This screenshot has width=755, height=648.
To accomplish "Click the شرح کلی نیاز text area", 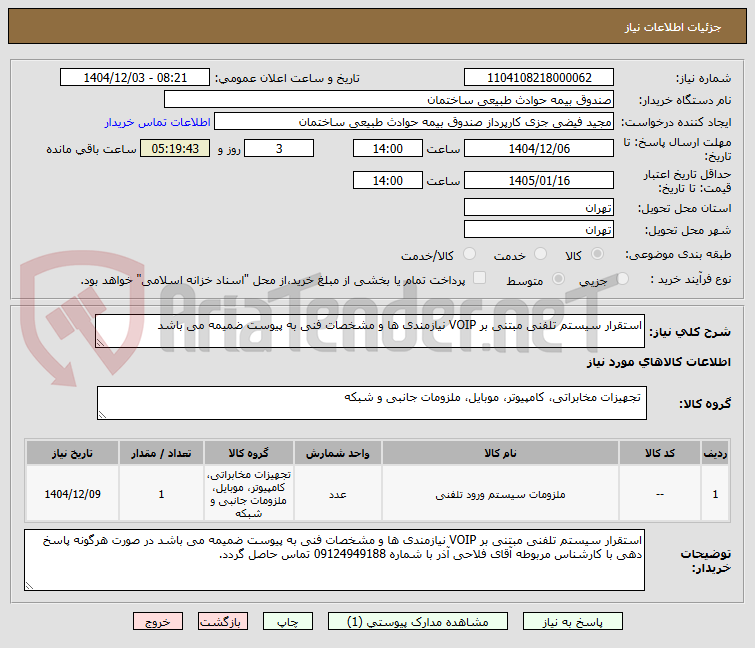I will pos(370,331).
